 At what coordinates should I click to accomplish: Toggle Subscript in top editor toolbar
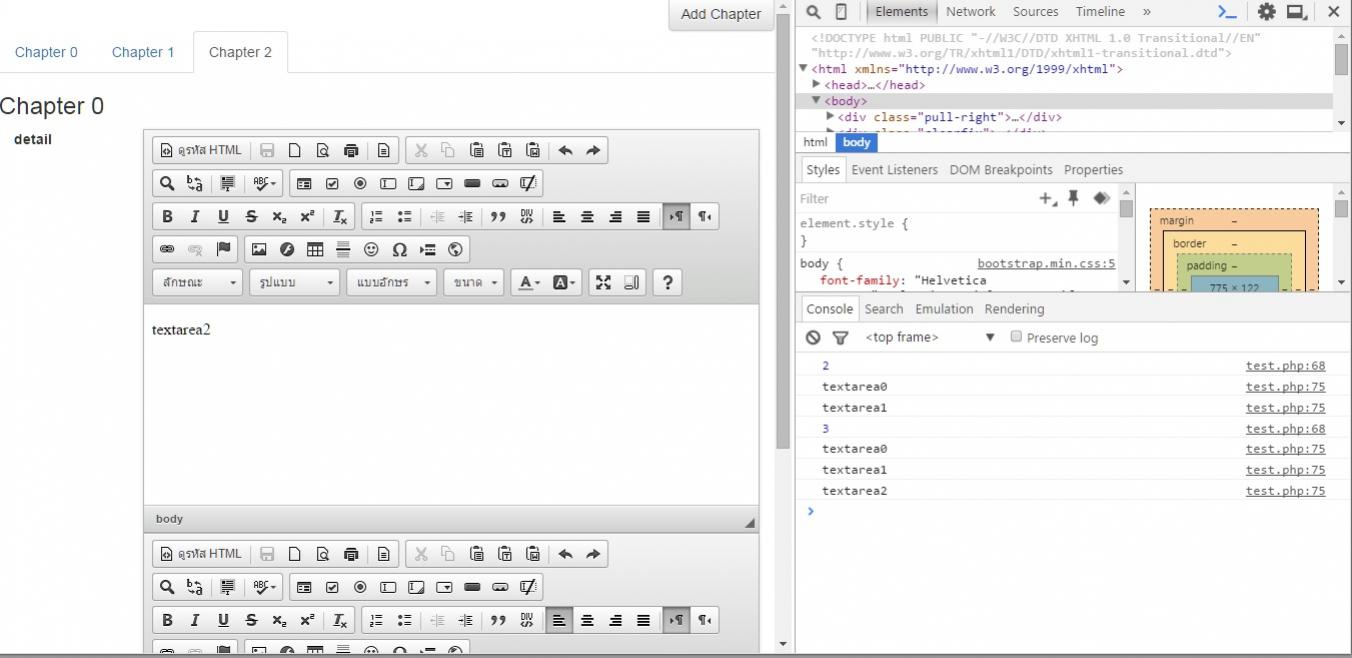click(x=279, y=216)
